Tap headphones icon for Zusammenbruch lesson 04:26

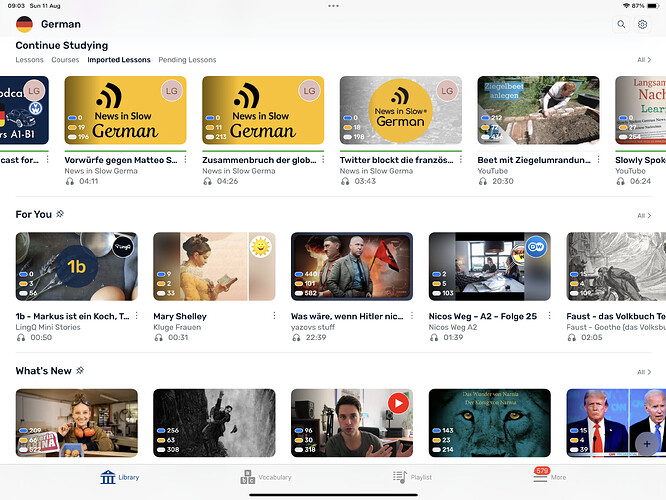point(207,181)
